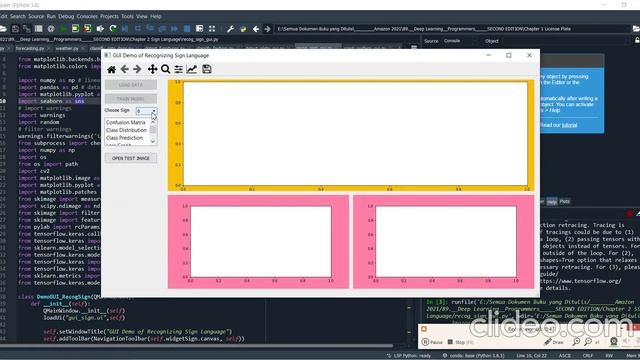The image size is (640, 360).
Task: Click the list's scrollbar thumb
Action: point(153,129)
